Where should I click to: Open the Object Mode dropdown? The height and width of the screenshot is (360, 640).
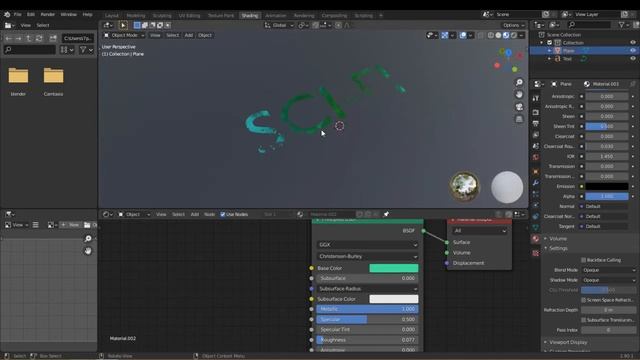tap(124, 36)
